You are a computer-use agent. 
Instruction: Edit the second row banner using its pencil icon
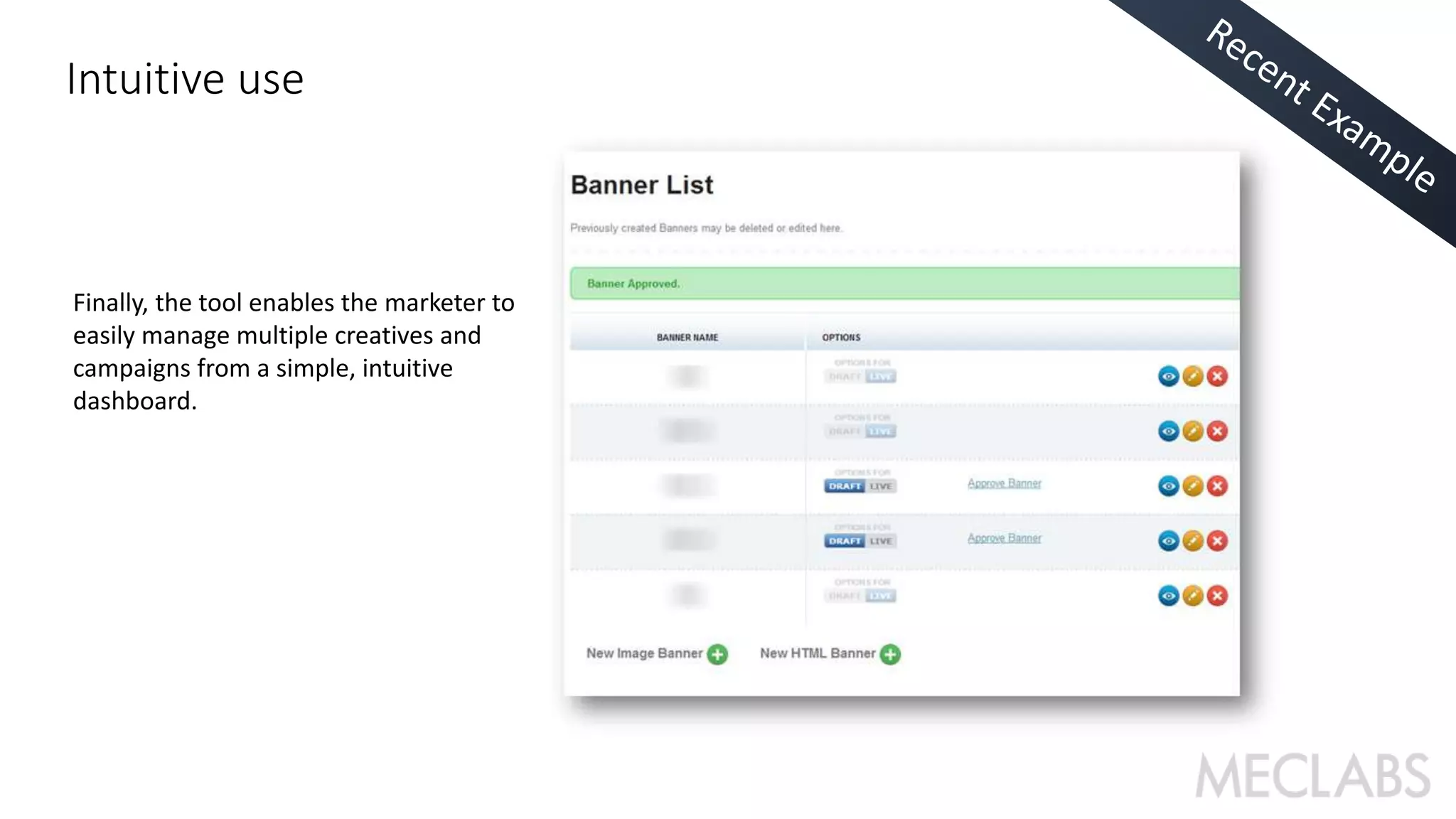click(1193, 431)
